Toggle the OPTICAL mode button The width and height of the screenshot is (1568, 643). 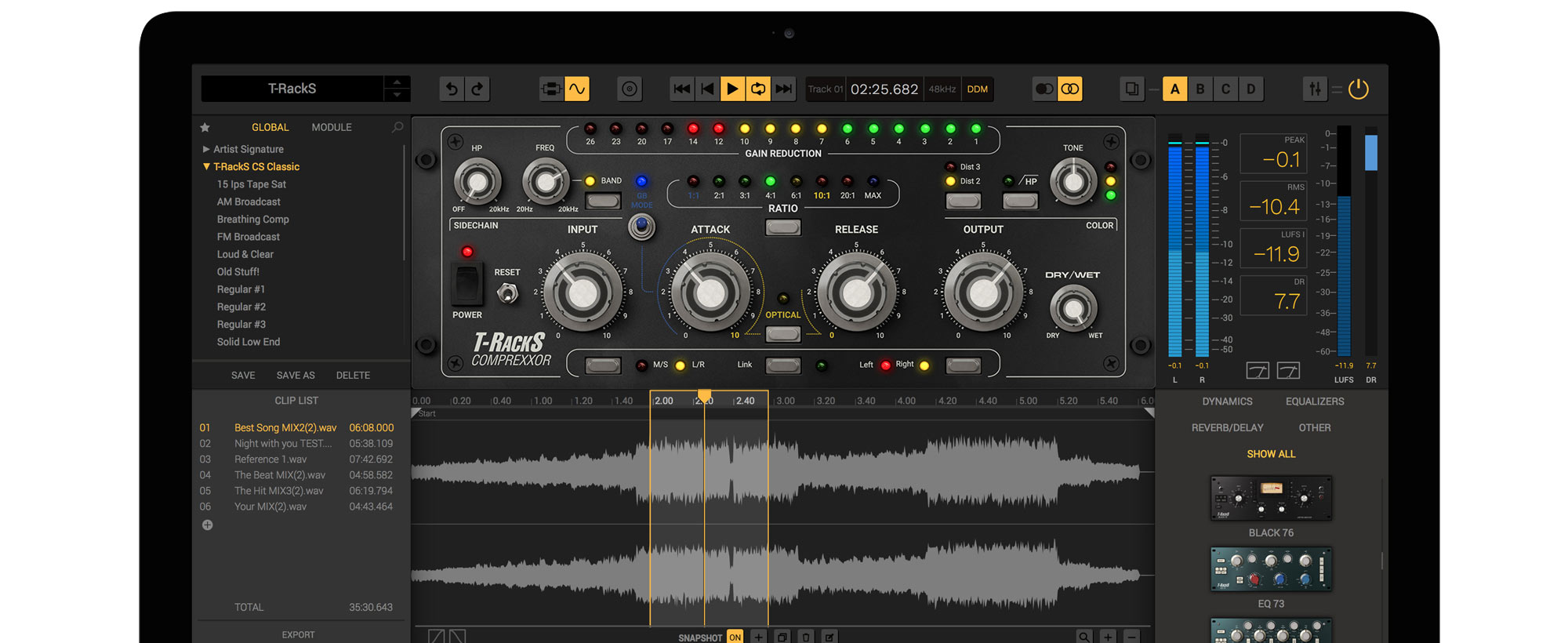point(782,334)
